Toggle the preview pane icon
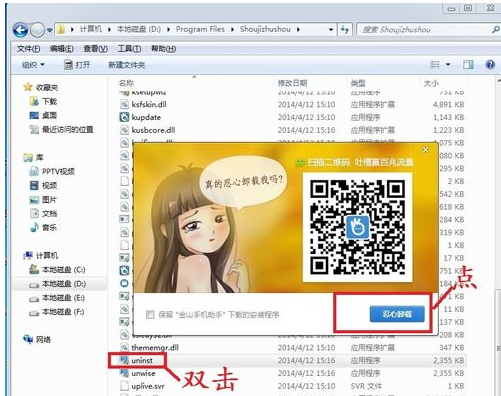The image size is (501, 396). pyautogui.click(x=468, y=64)
